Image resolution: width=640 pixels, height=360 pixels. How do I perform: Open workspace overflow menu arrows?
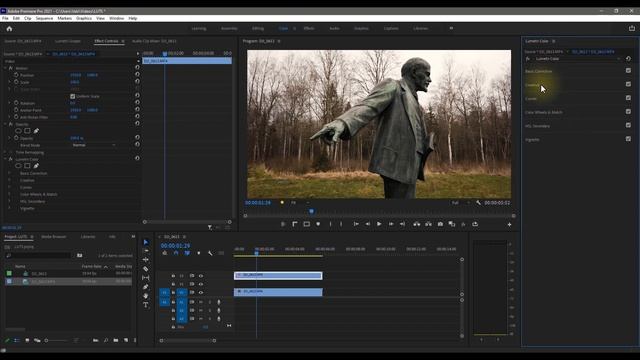451,28
